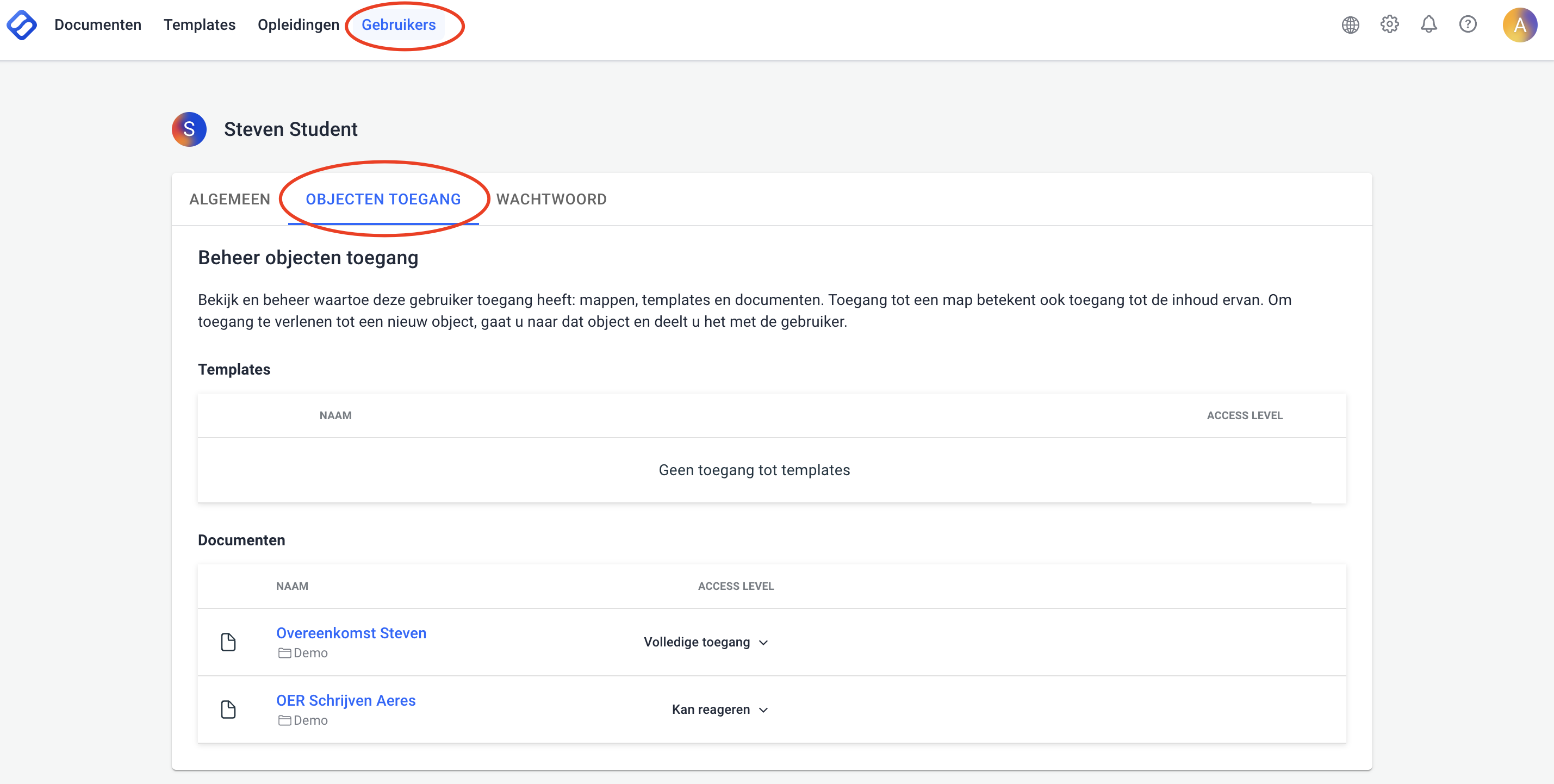This screenshot has width=1554, height=784.
Task: Open the settings gear icon
Action: pos(1389,24)
